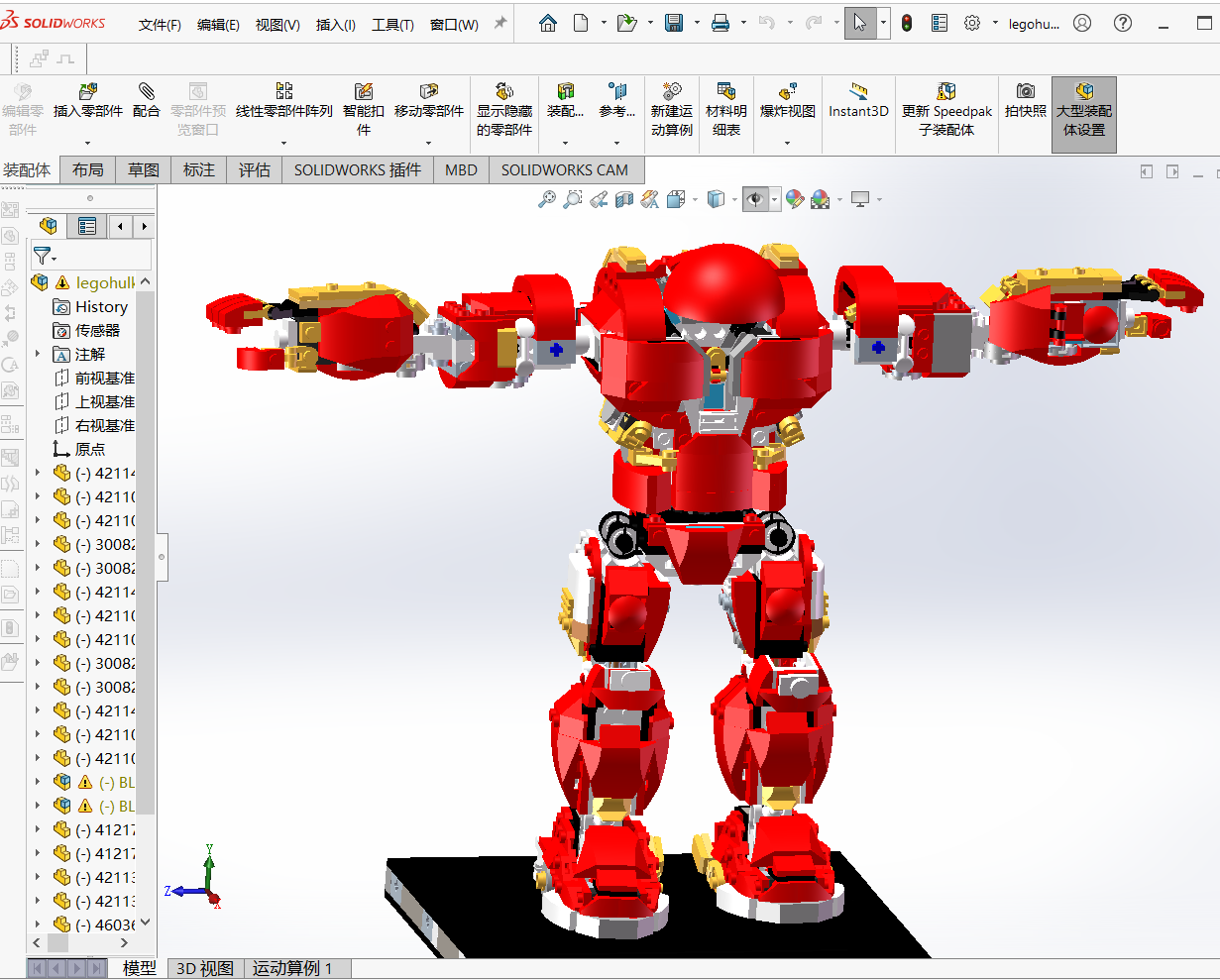This screenshot has width=1220, height=980.
Task: Open dropdown arrow next to New document
Action: (604, 23)
